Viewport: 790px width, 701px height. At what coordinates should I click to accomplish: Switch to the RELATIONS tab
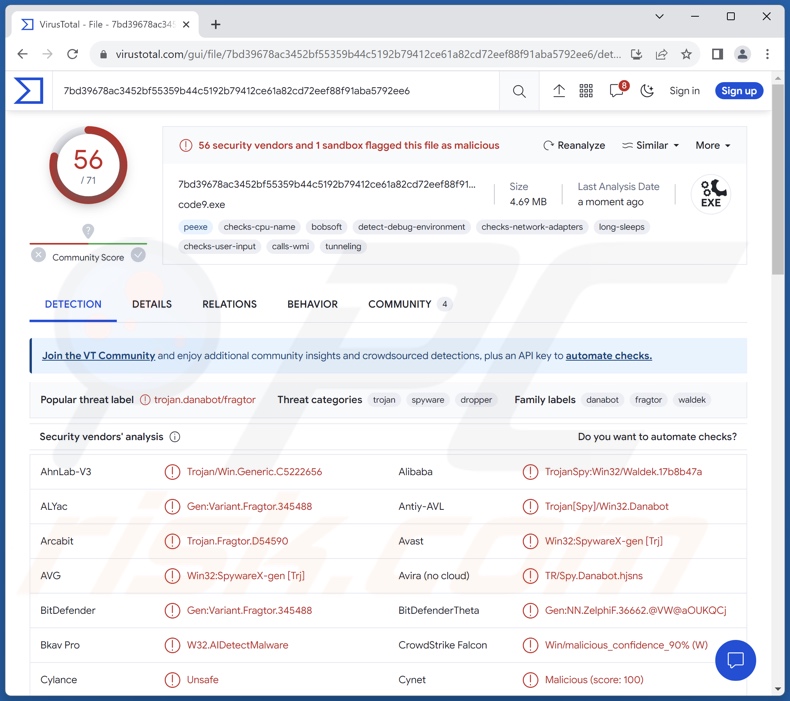click(x=229, y=304)
